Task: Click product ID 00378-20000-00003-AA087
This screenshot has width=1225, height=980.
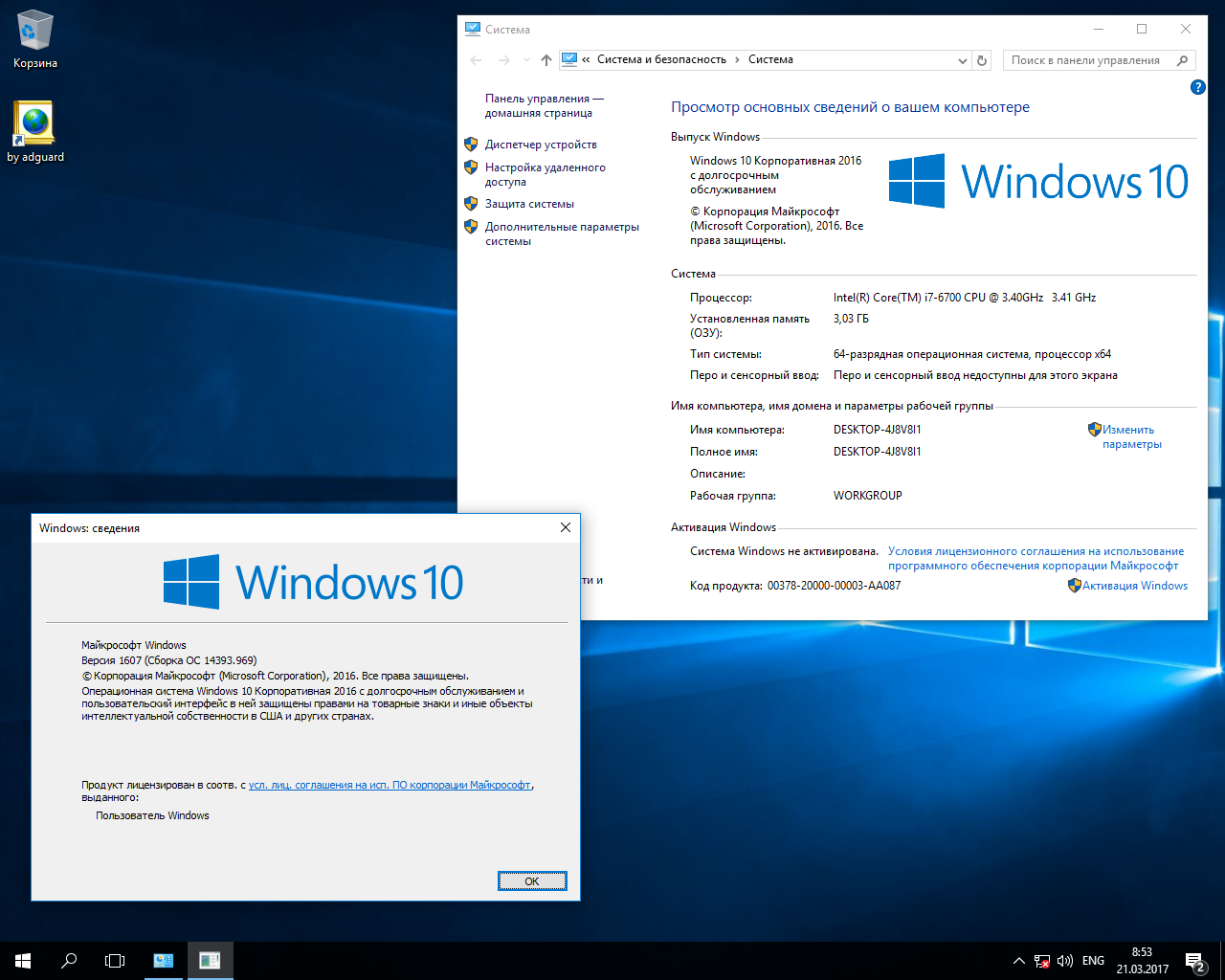Action: click(x=834, y=586)
